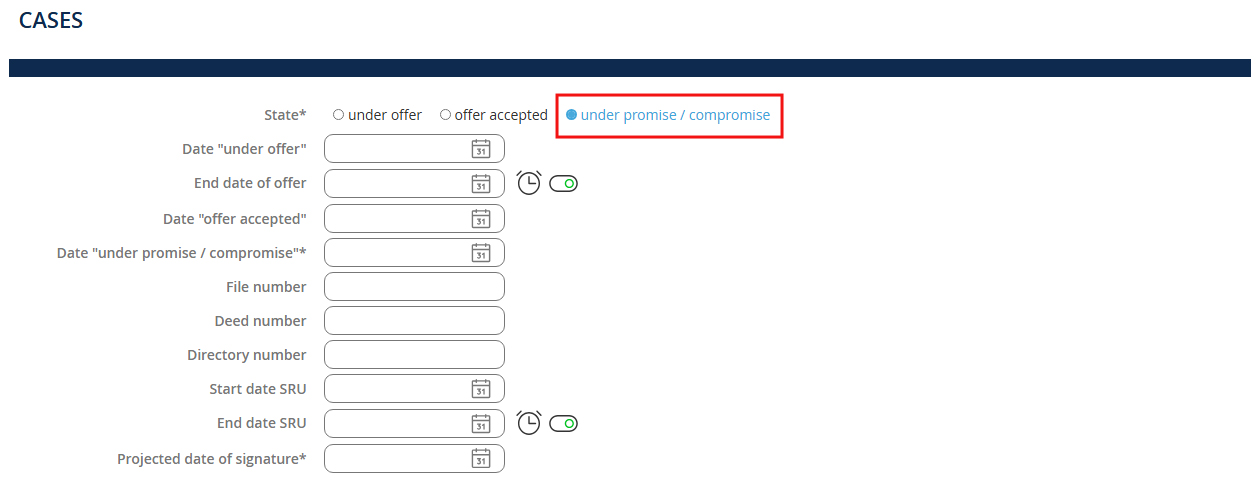Viewport: 1260px width, 492px height.
Task: Click the Deed number input field
Action: pyautogui.click(x=414, y=321)
